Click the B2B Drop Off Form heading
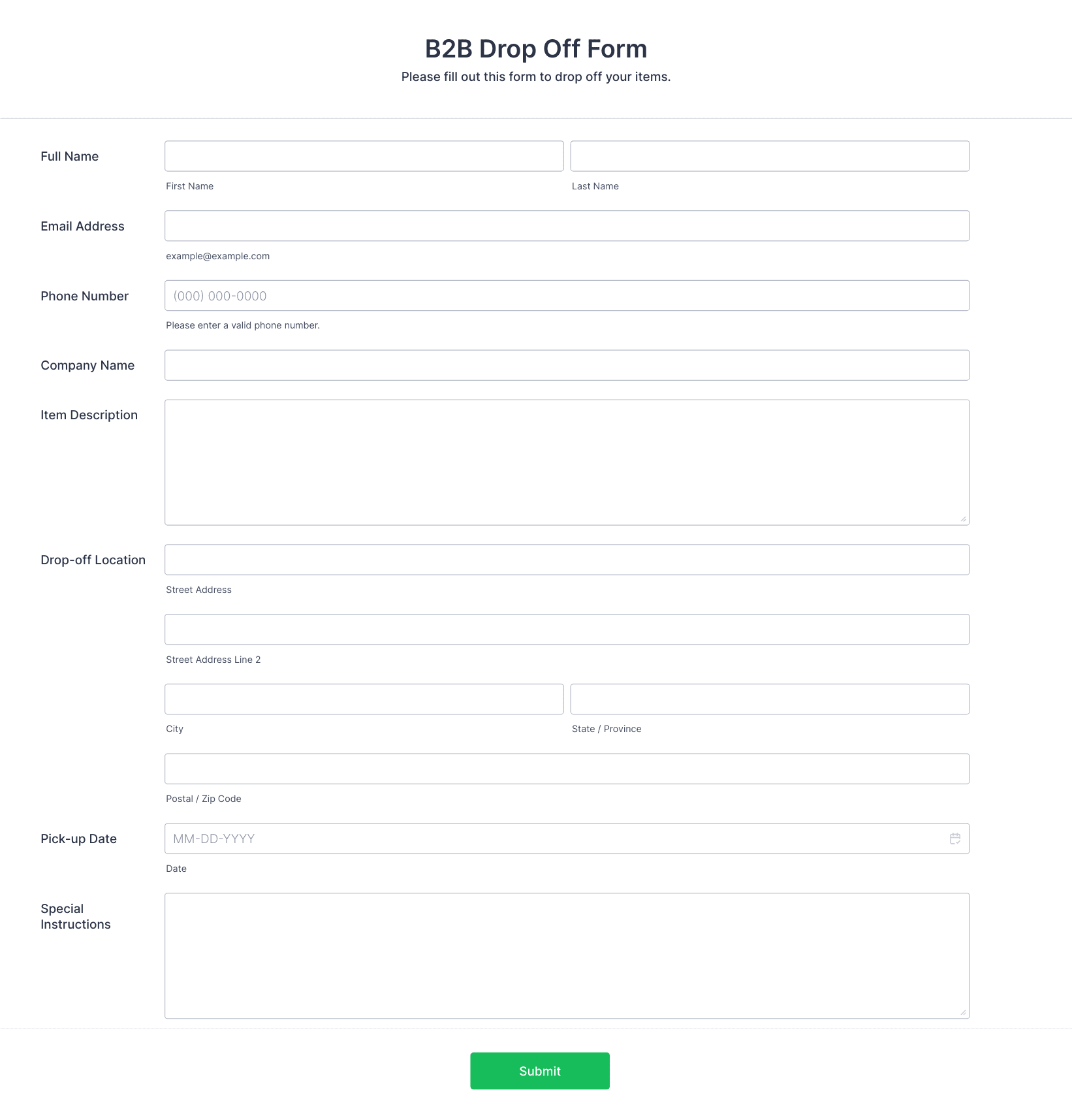 [536, 49]
